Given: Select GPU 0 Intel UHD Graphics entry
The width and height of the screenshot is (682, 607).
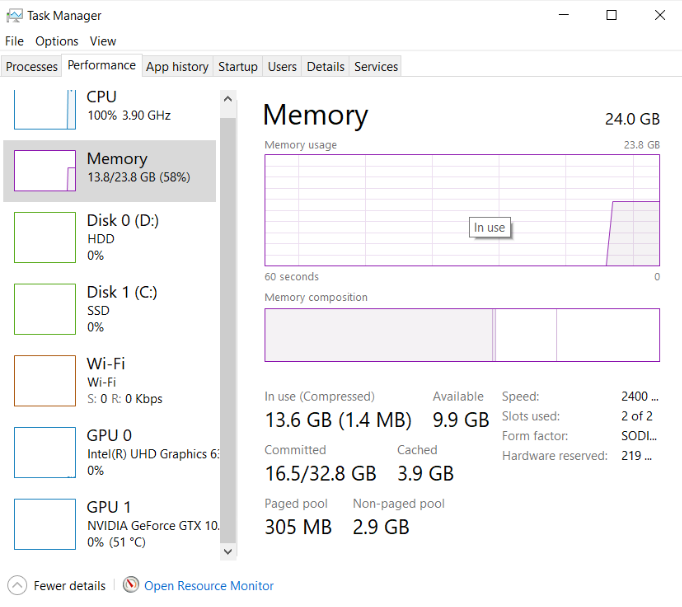Looking at the screenshot, I should coord(110,452).
